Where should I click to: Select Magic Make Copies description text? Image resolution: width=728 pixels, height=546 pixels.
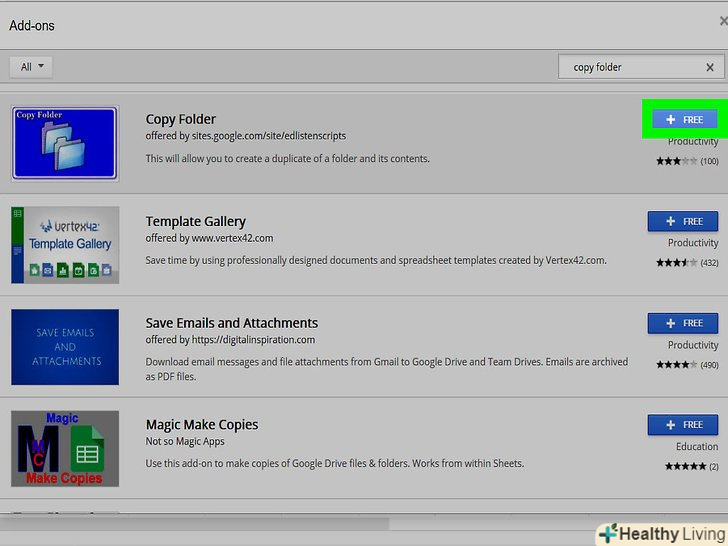(335, 463)
